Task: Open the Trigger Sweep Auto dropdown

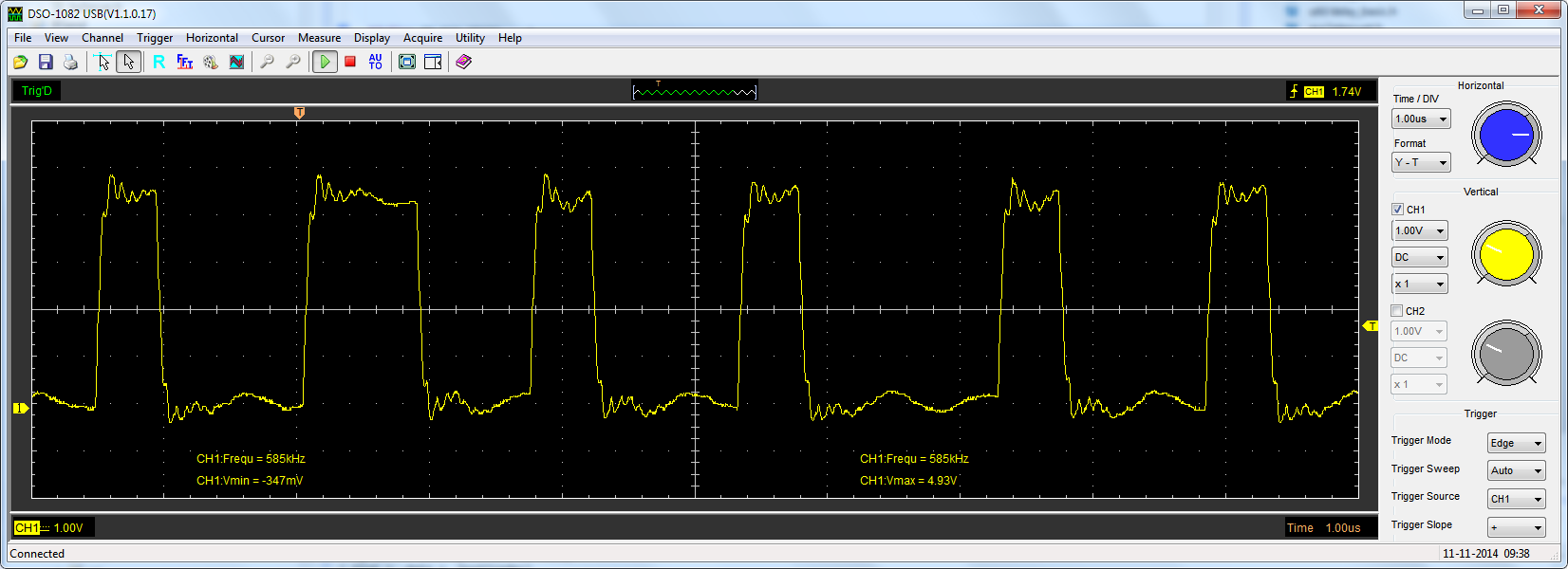Action: [1516, 470]
